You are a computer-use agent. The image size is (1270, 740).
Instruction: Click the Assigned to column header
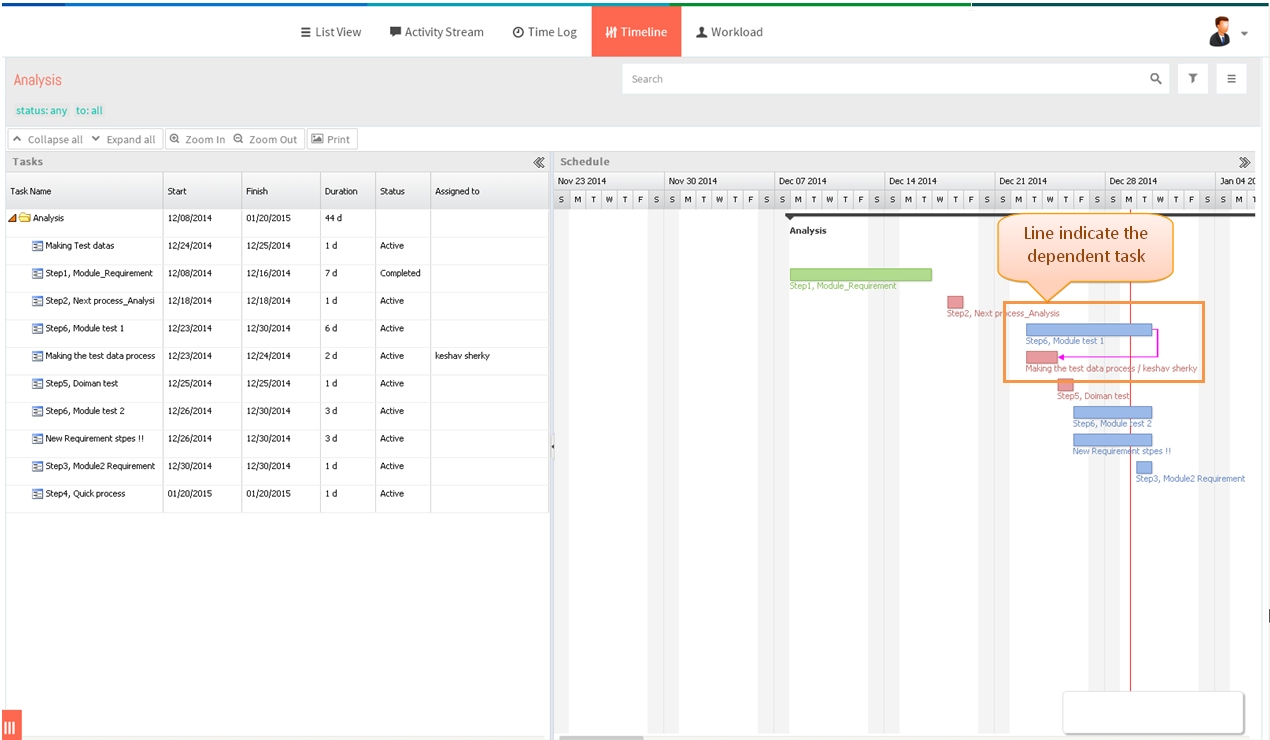pos(490,191)
